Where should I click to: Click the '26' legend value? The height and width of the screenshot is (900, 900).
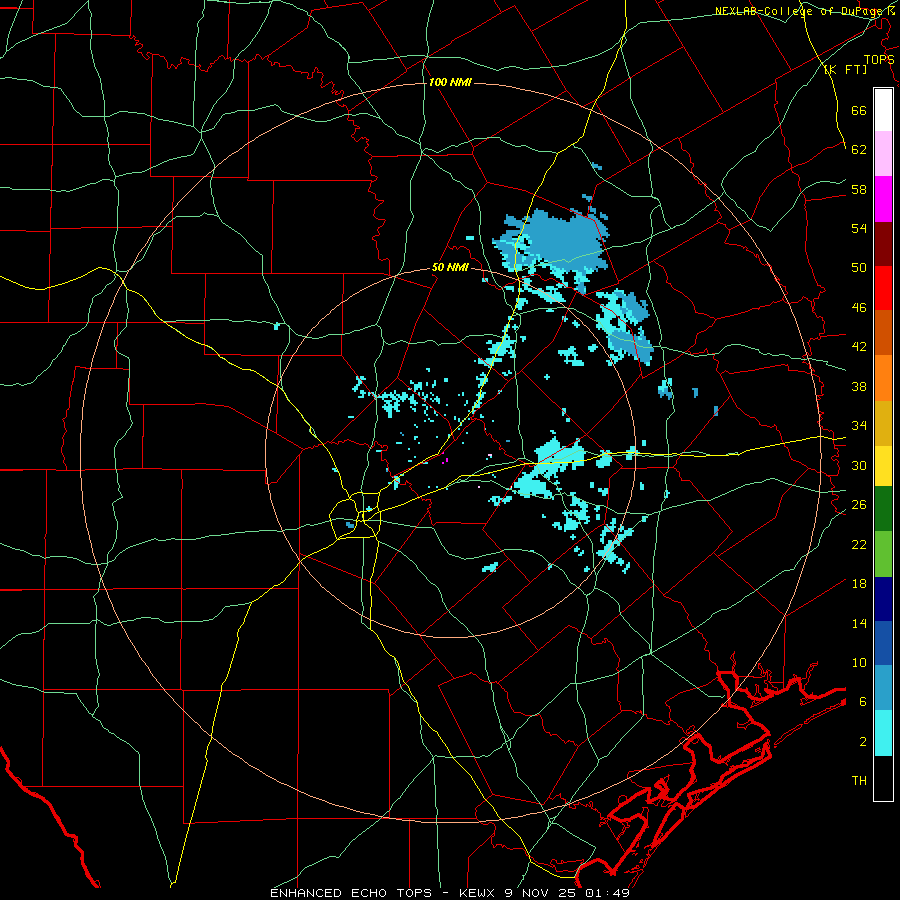click(x=859, y=505)
